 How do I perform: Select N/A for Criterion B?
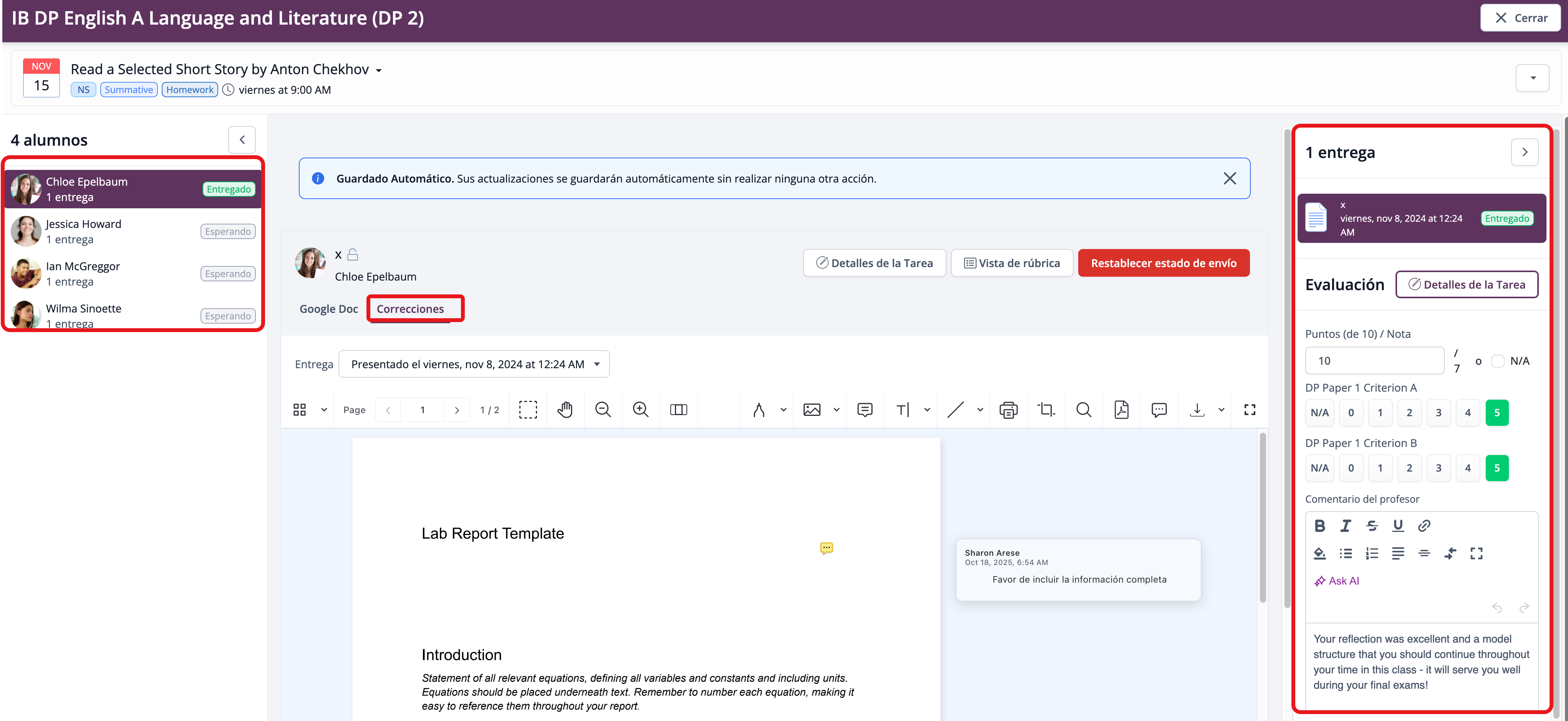point(1319,468)
